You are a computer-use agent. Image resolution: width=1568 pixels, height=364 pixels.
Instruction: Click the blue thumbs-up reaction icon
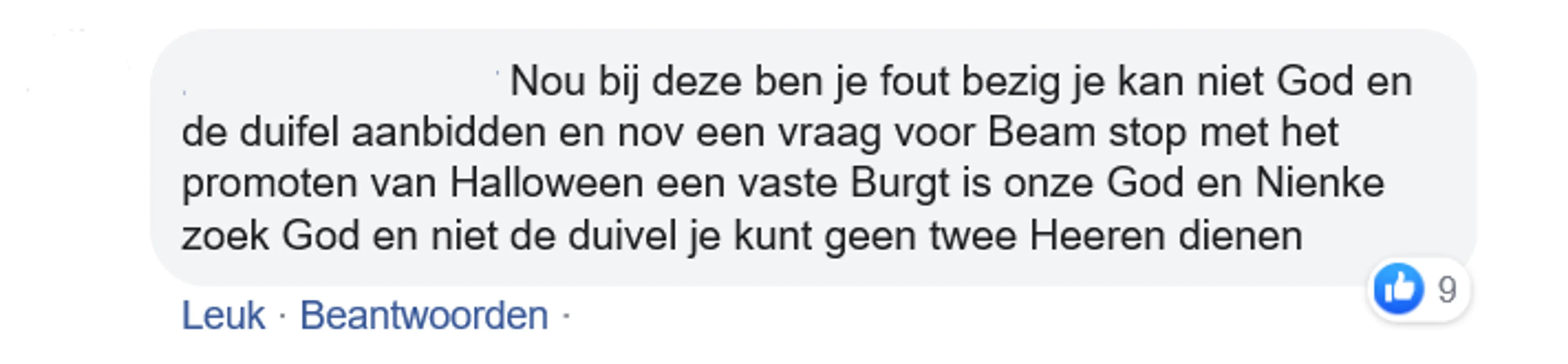click(x=1399, y=289)
